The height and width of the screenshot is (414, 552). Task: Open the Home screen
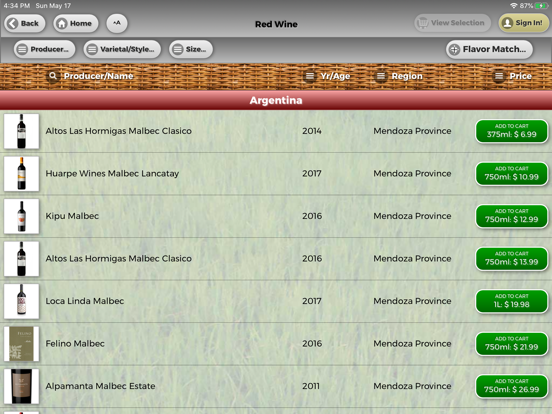[75, 24]
